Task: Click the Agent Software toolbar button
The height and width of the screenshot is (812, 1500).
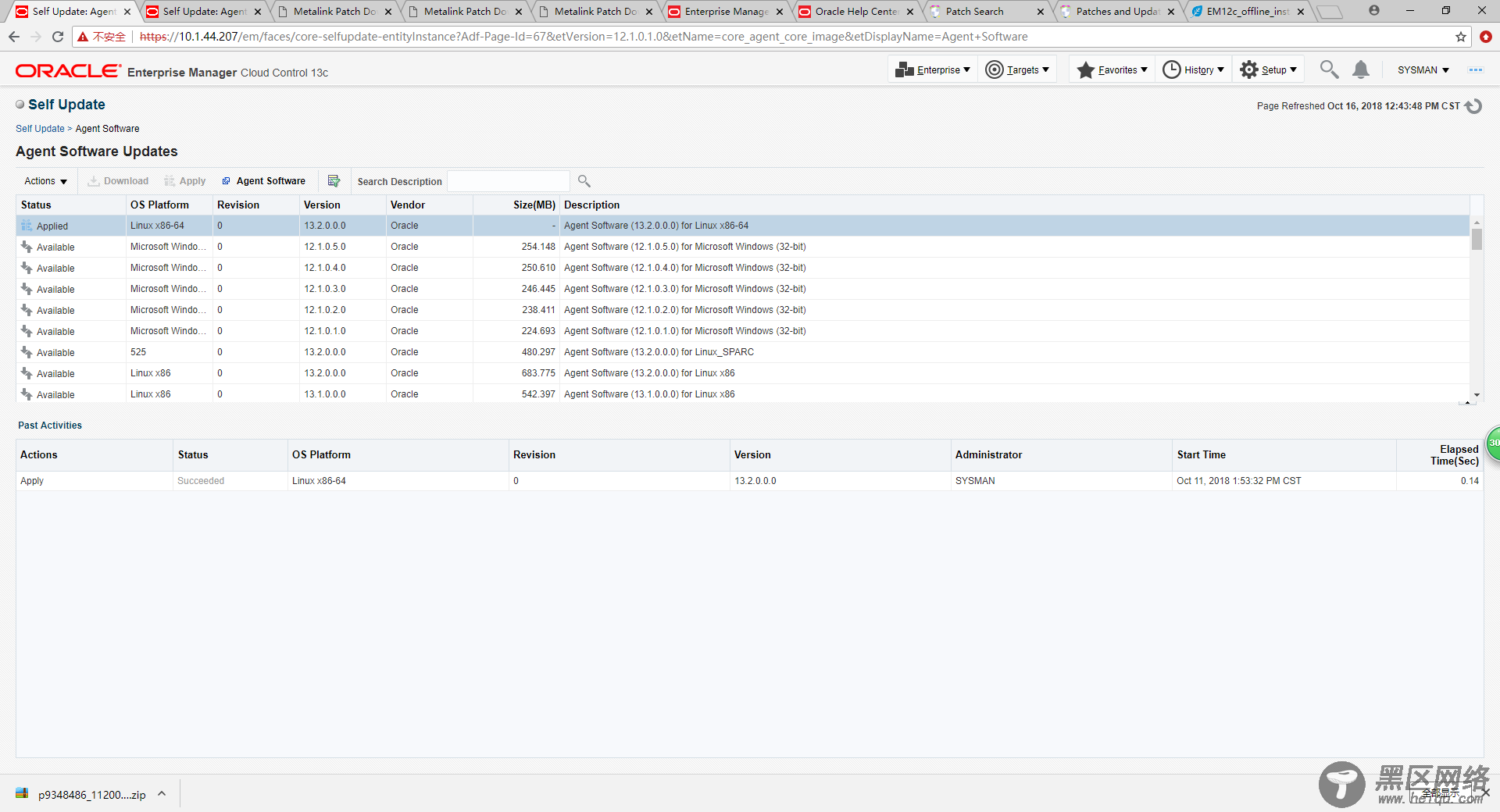Action: pos(264,181)
